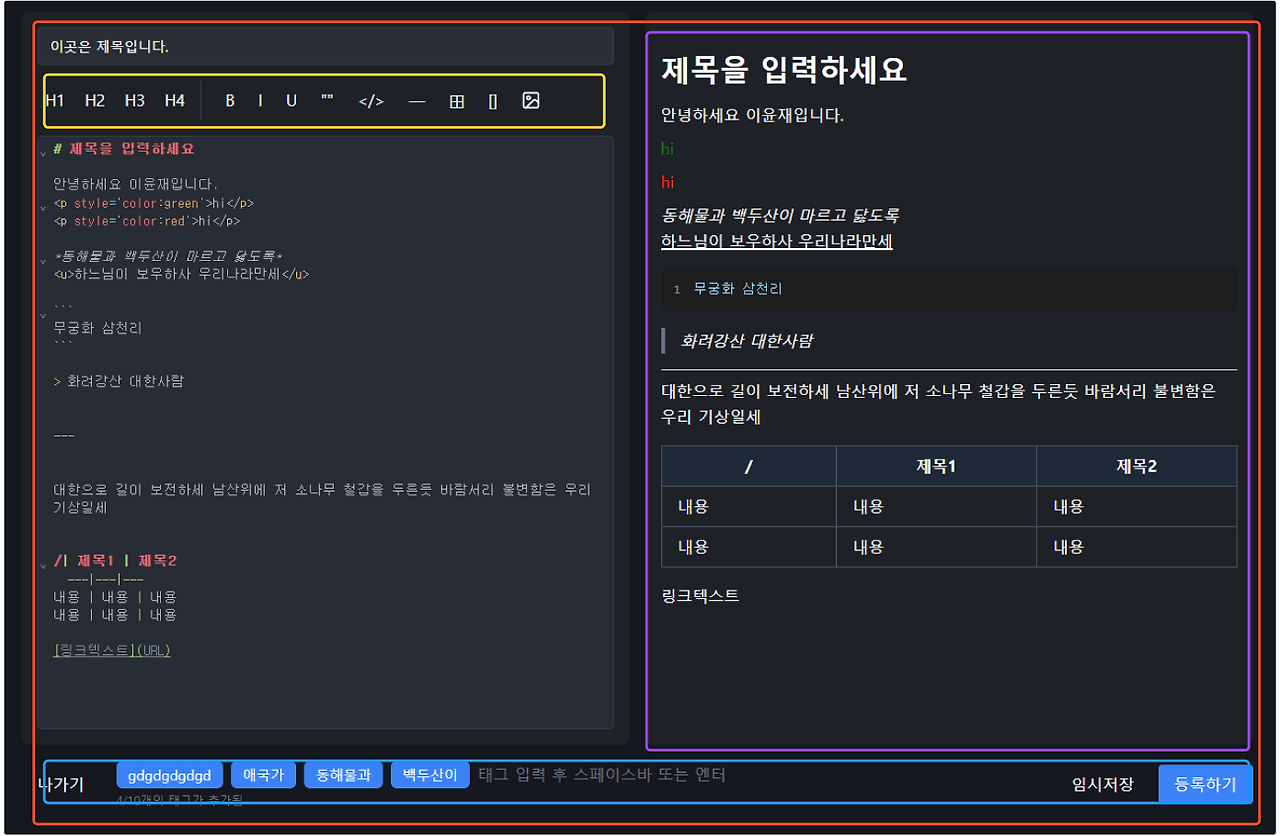The height and width of the screenshot is (836, 1280).
Task: Apply the H3 heading format
Action: pos(135,100)
